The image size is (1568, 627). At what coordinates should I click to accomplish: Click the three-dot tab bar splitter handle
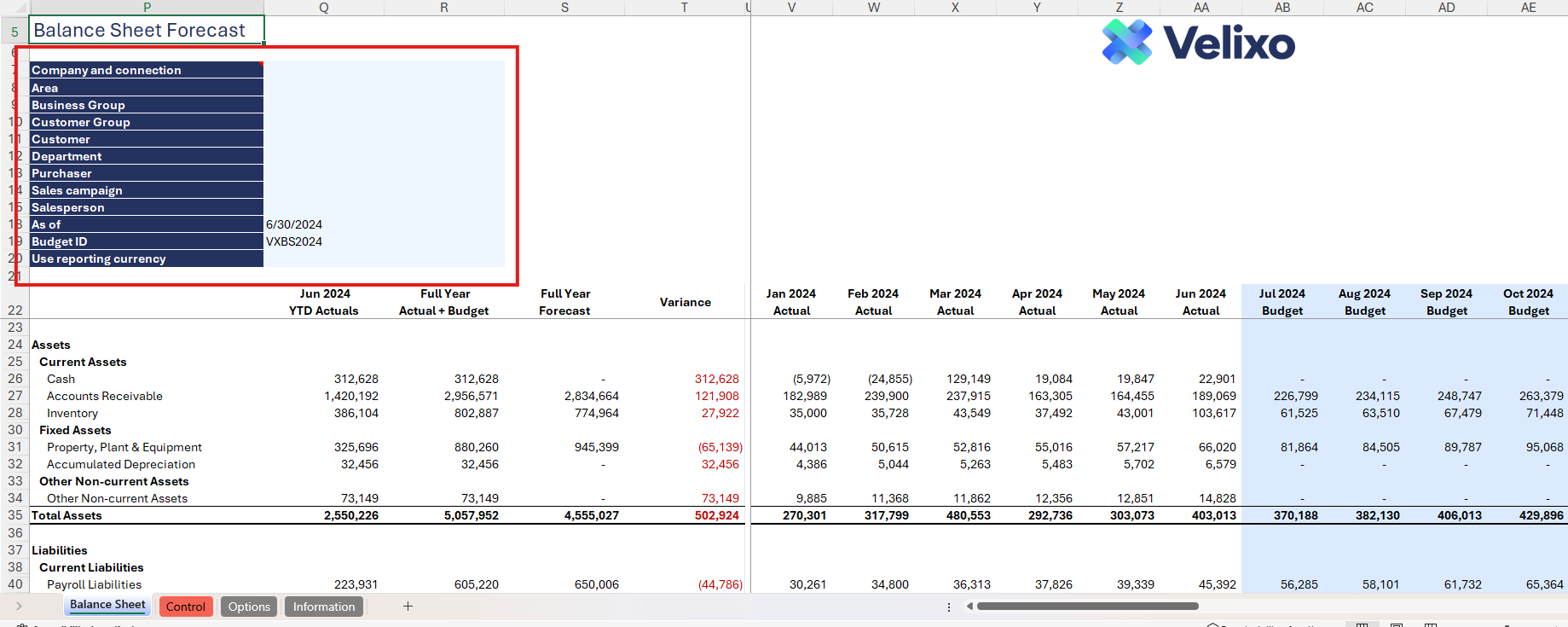tap(949, 607)
